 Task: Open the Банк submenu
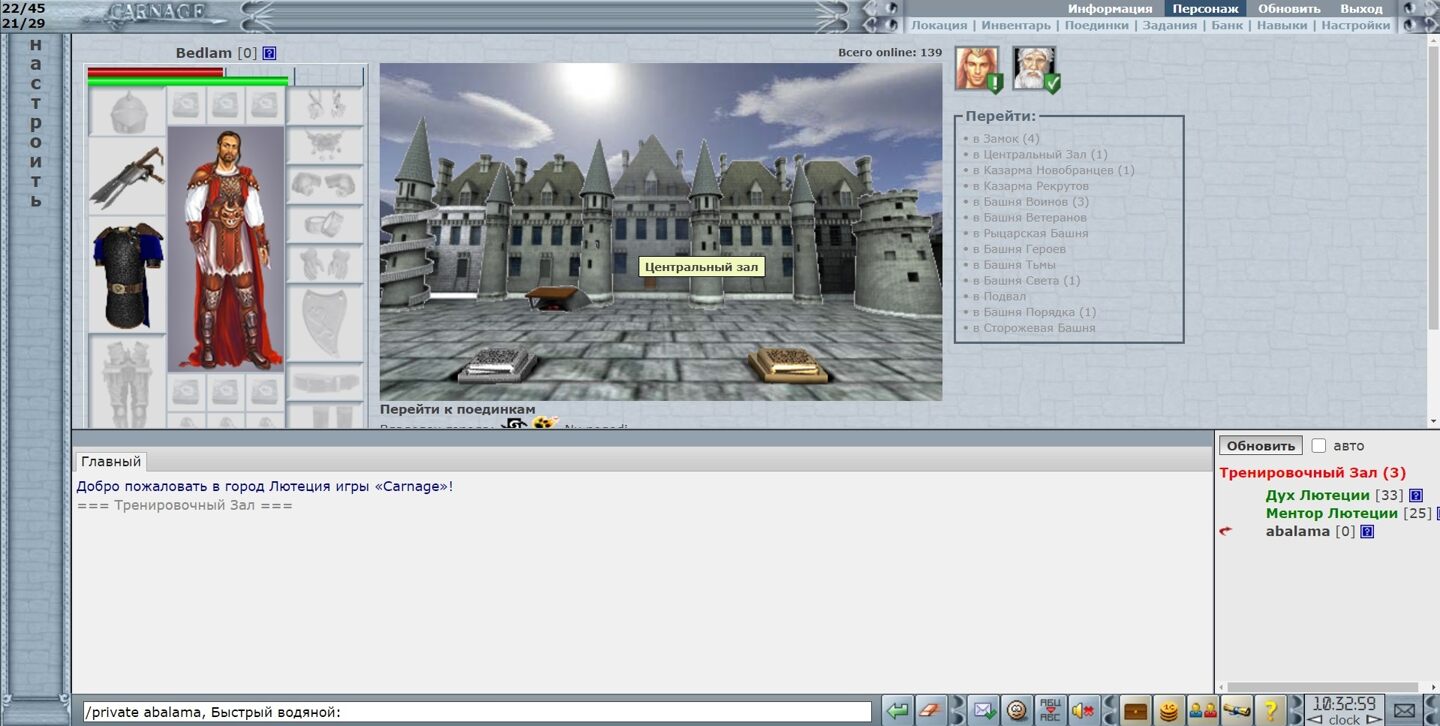coord(1227,25)
